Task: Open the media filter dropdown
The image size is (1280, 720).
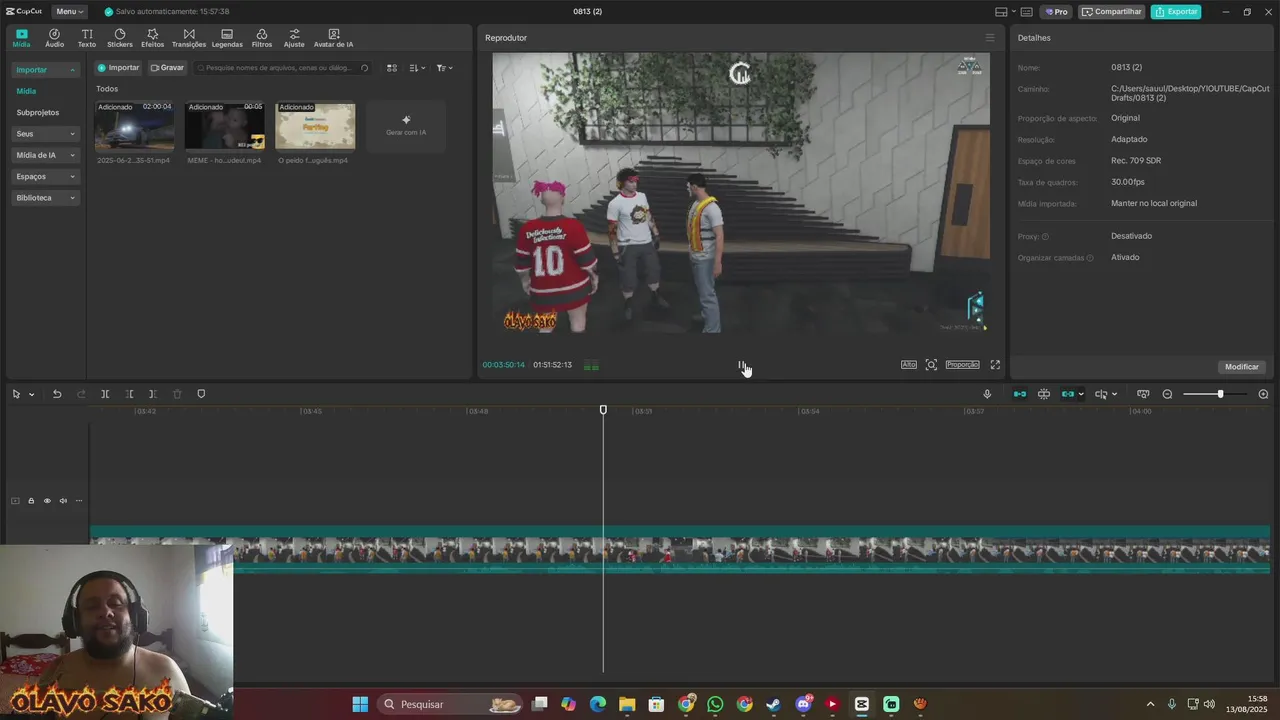Action: 445,68
